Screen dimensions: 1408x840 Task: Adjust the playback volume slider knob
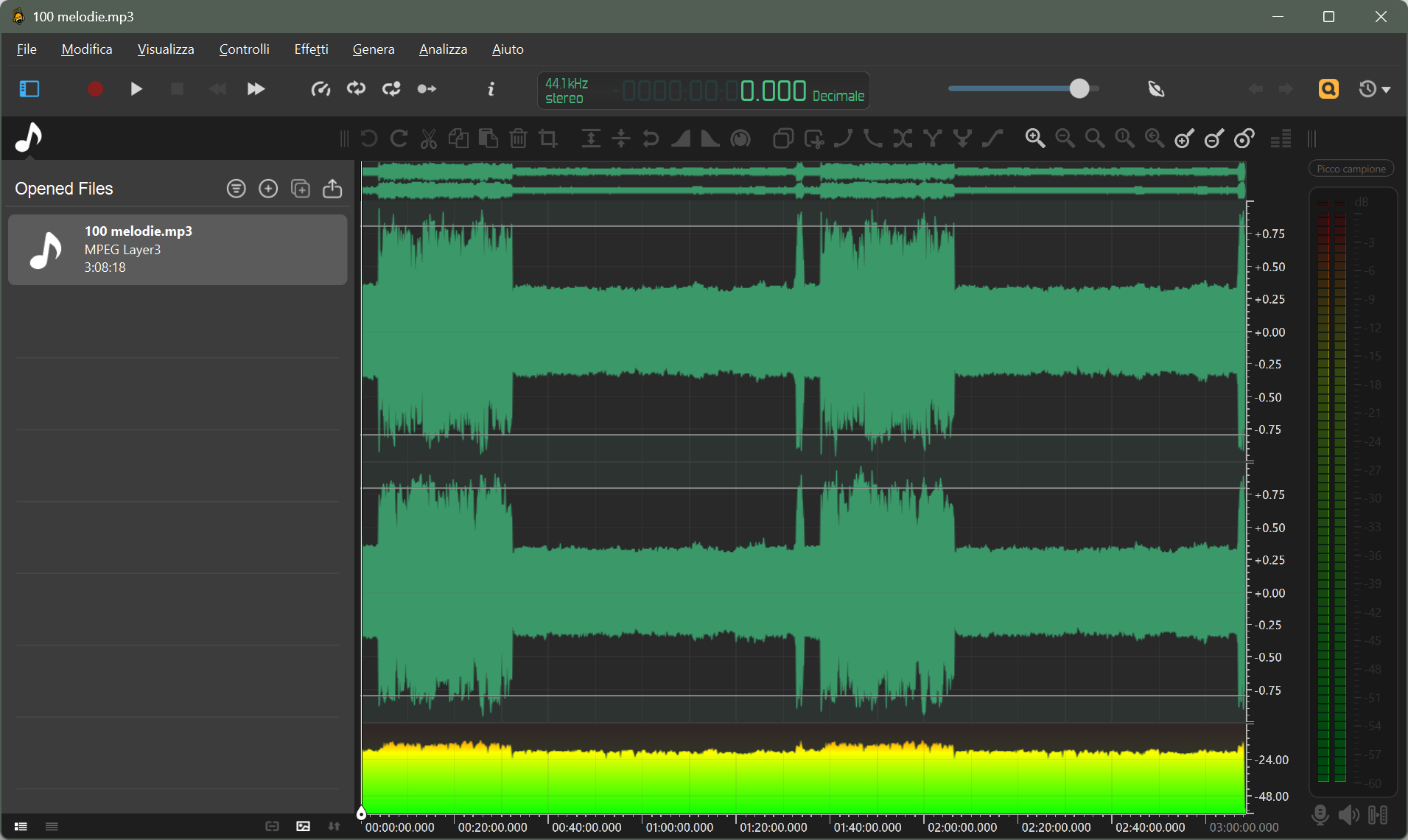tap(1079, 88)
